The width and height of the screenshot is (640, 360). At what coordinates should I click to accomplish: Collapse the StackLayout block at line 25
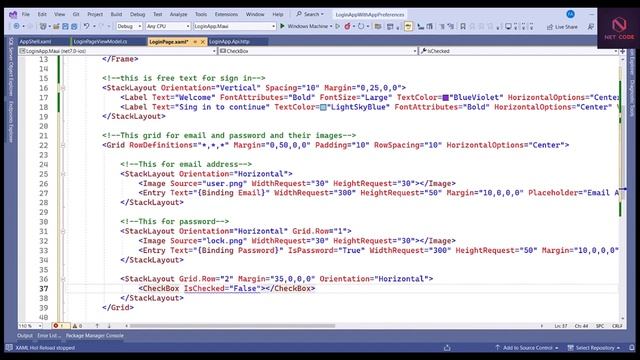coord(63,174)
